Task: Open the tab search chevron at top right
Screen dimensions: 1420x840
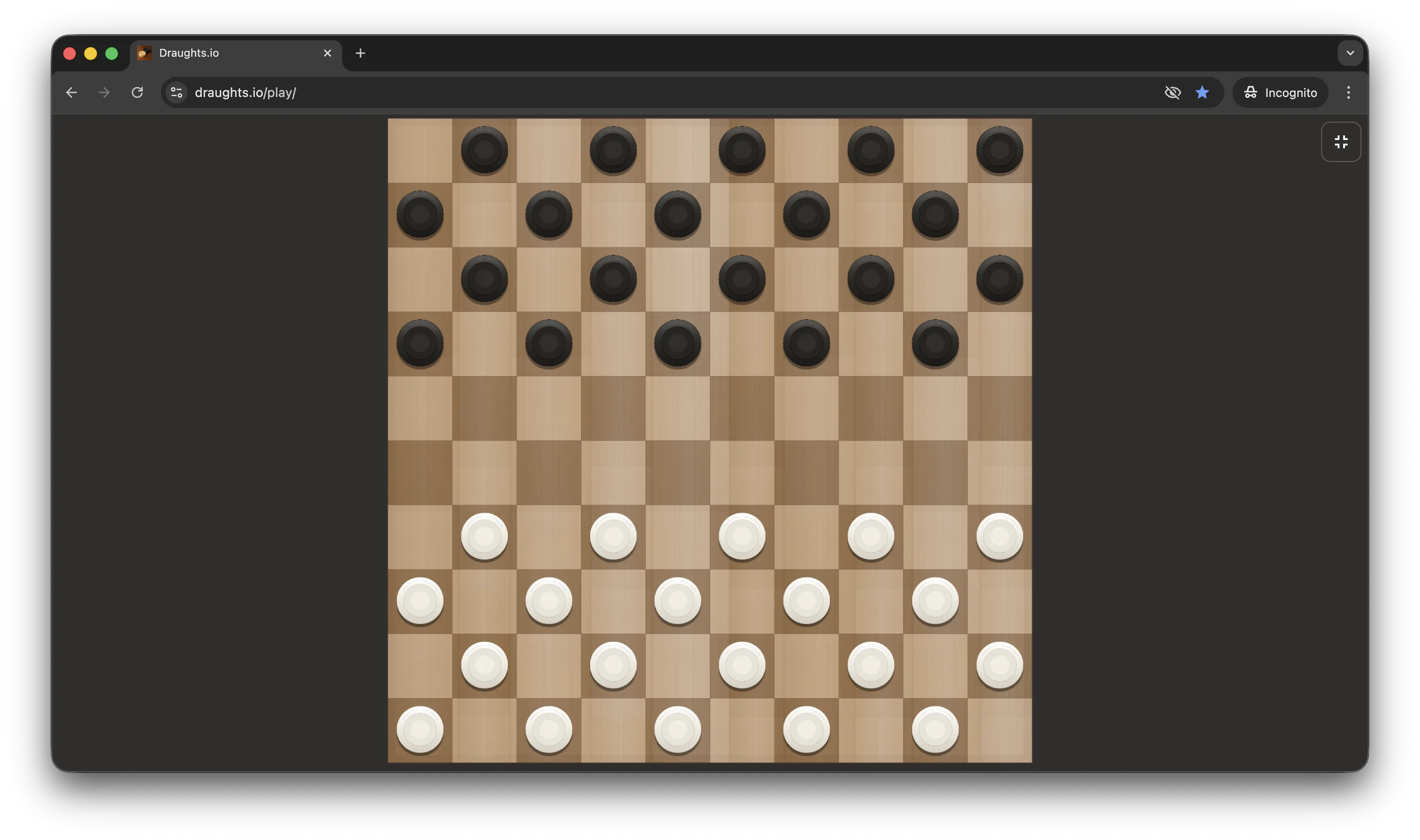Action: pyautogui.click(x=1350, y=53)
